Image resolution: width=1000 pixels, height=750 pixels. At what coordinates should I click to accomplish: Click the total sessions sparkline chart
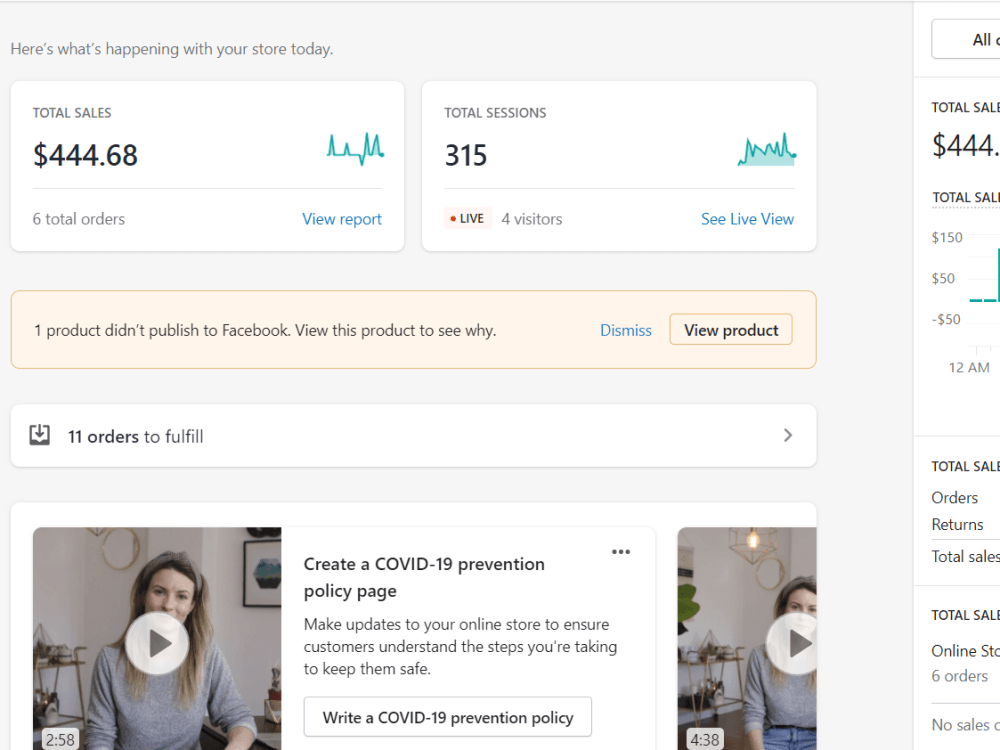pos(767,149)
